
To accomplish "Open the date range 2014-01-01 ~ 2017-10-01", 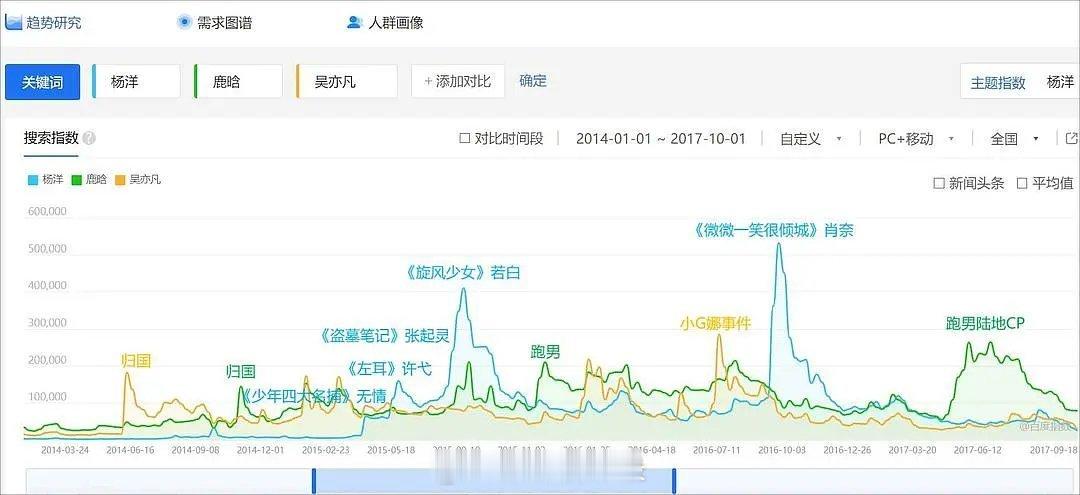I will [x=661, y=138].
